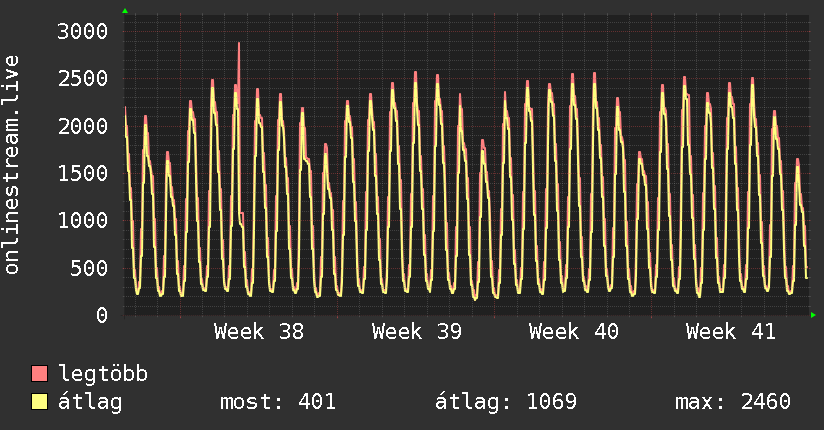Screen dimensions: 824x430
Task: Click the 500 y-axis tick label
Action: point(89,268)
